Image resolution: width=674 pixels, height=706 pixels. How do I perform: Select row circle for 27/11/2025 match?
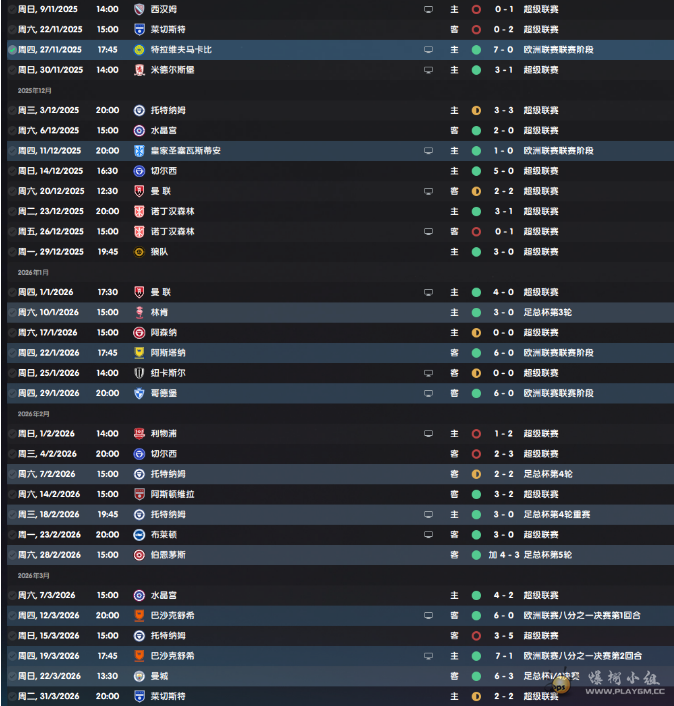(12, 49)
